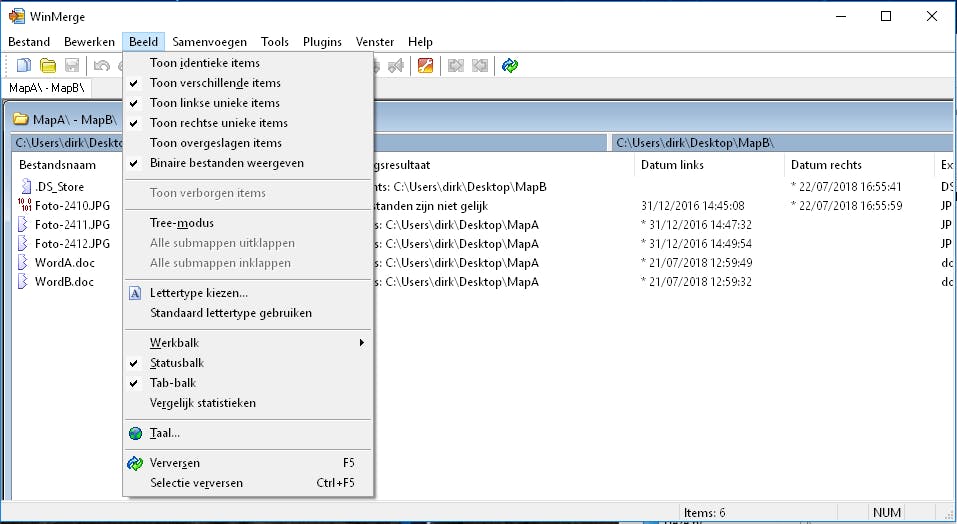Click the Open folder toolbar icon

(48, 65)
